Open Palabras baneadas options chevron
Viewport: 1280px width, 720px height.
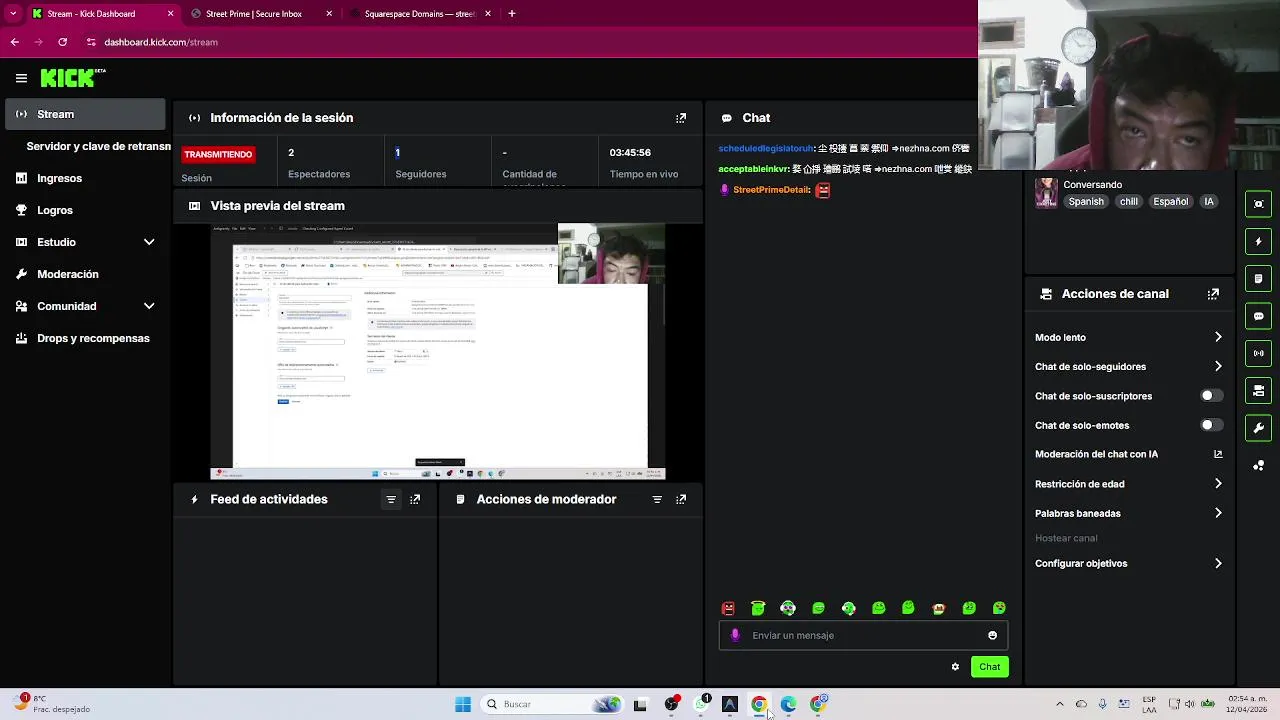pos(1217,513)
